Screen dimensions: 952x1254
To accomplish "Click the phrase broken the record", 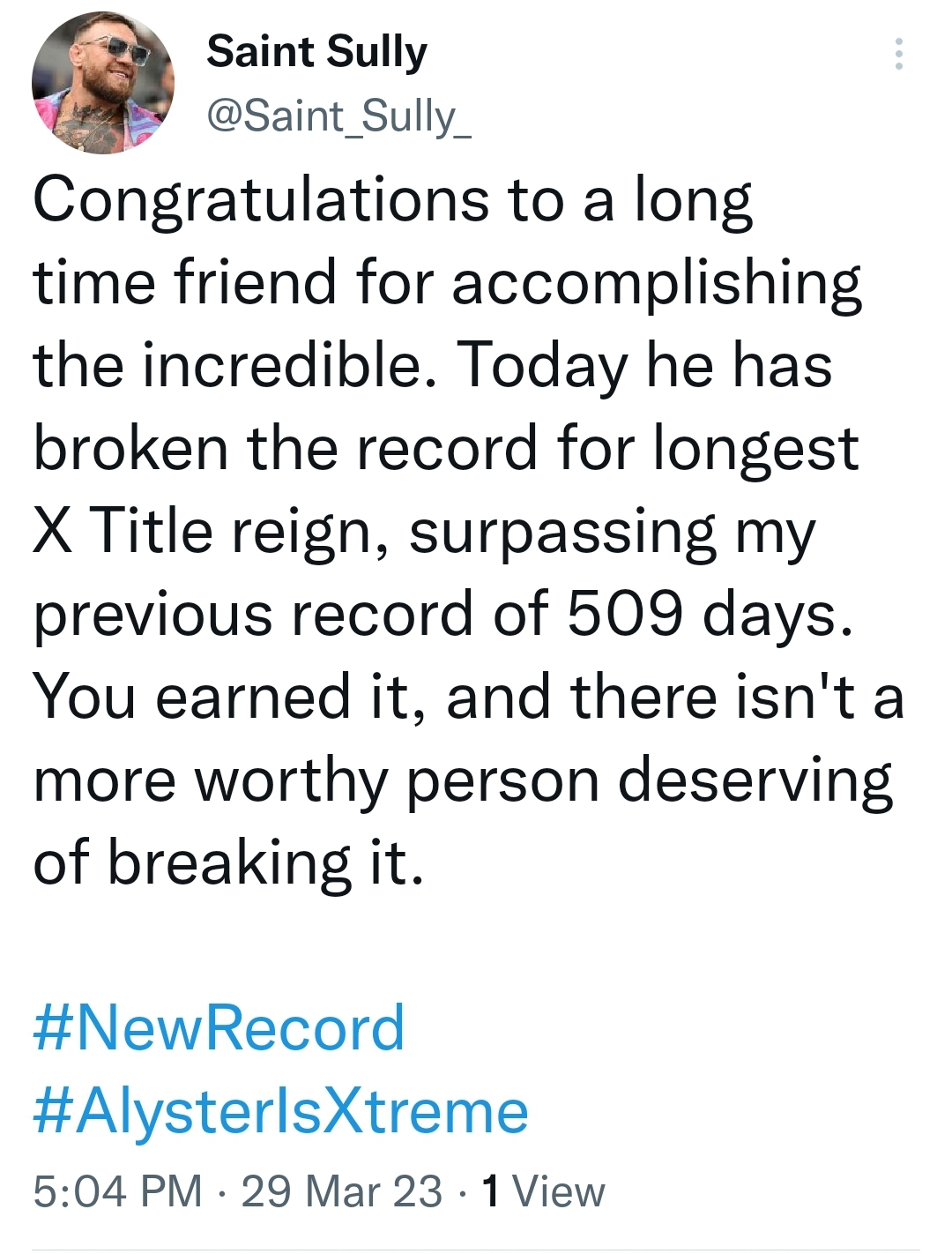I will coord(285,448).
